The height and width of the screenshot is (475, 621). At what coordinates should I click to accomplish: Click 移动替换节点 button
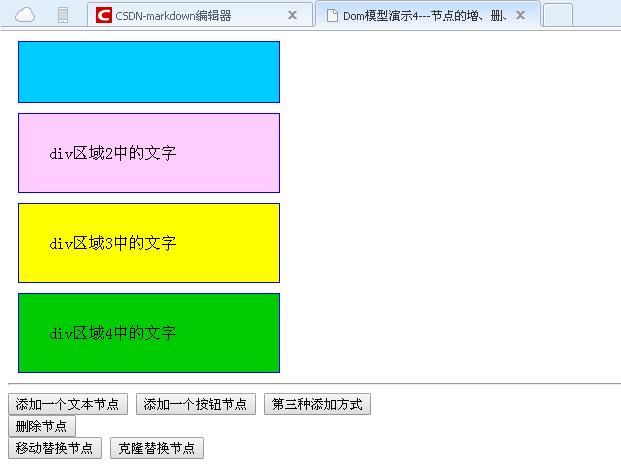(x=55, y=448)
